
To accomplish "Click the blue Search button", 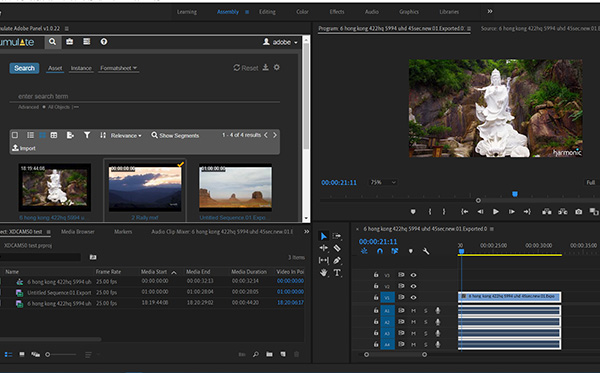I will tap(24, 68).
